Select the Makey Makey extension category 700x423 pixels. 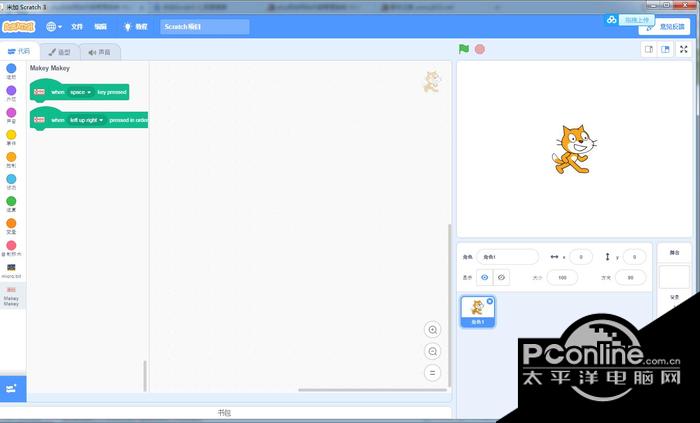[x=11, y=296]
